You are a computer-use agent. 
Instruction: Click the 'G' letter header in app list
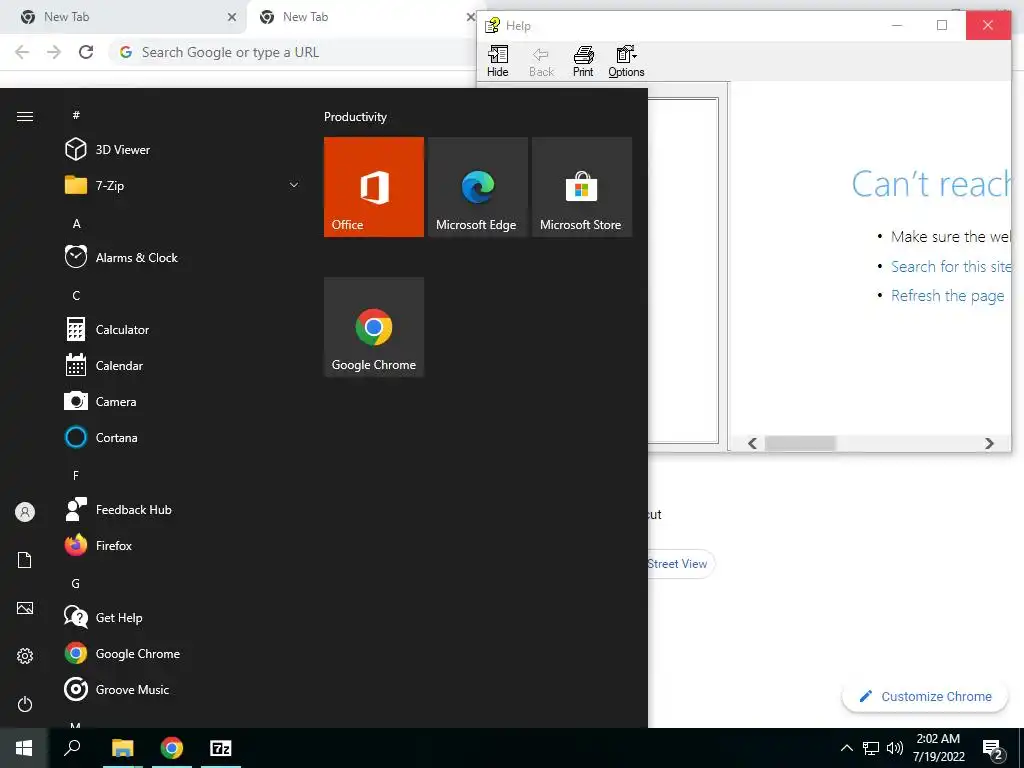[x=76, y=583]
